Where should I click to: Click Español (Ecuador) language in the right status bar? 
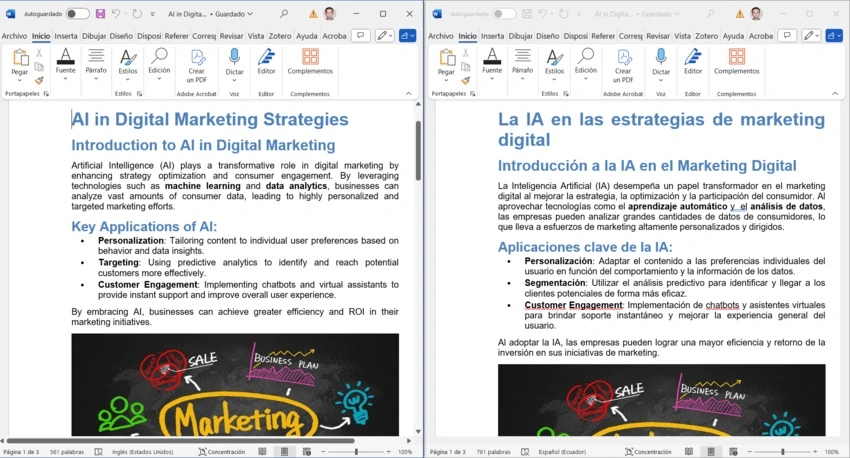click(x=562, y=451)
